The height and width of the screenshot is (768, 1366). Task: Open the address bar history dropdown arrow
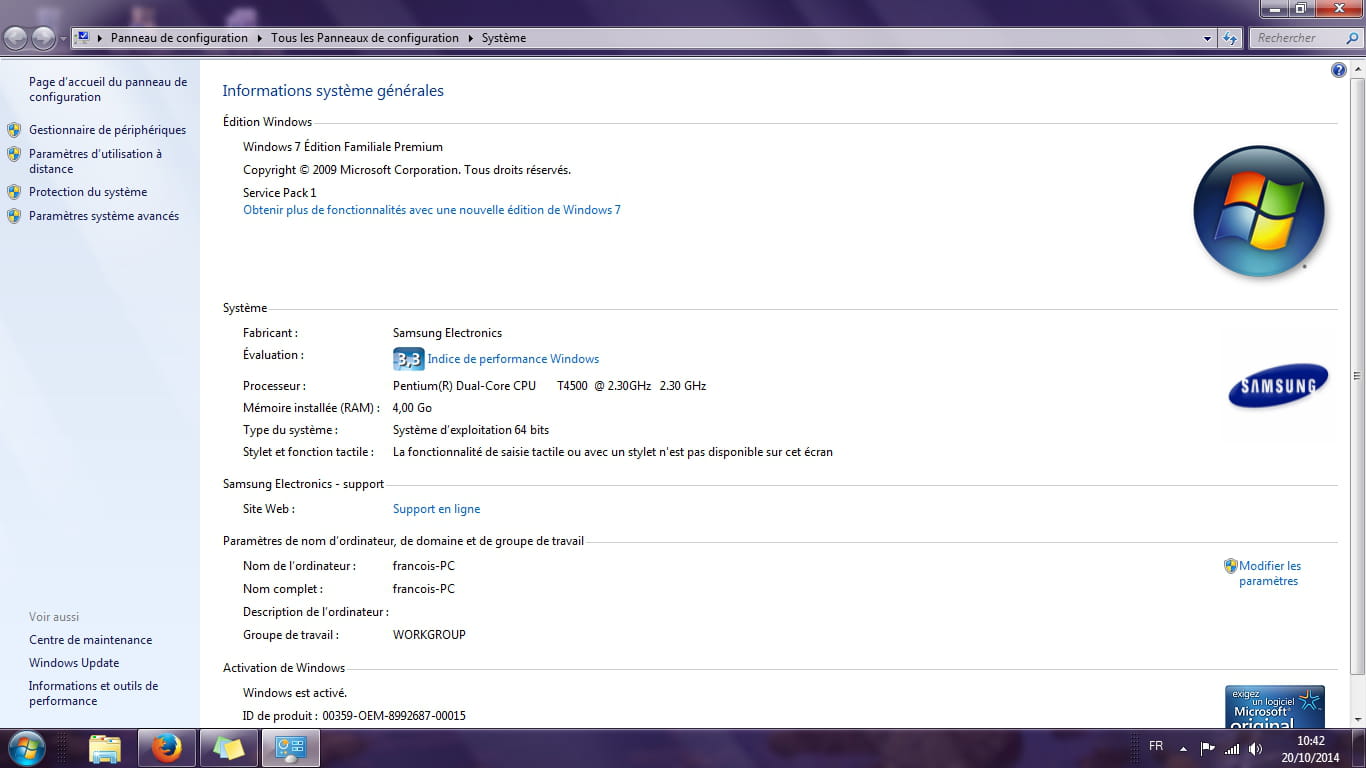coord(1208,38)
